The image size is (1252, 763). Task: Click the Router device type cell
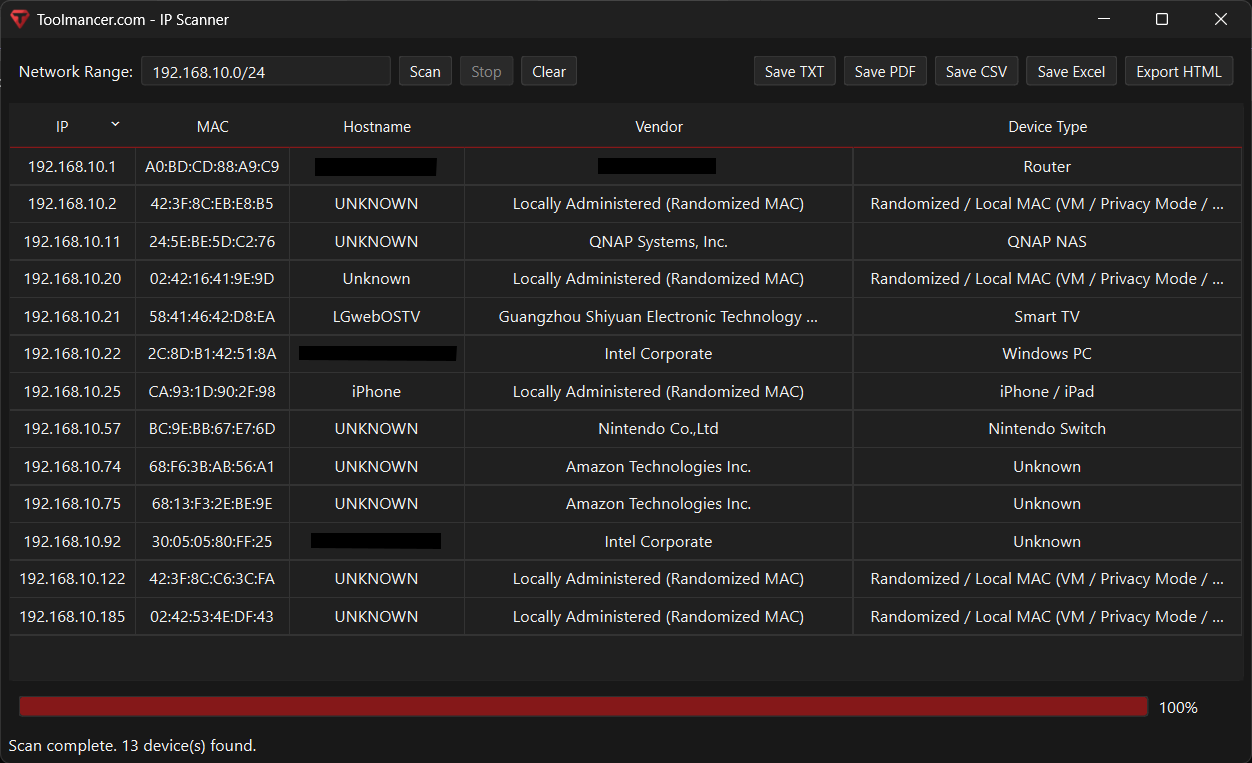1047,166
